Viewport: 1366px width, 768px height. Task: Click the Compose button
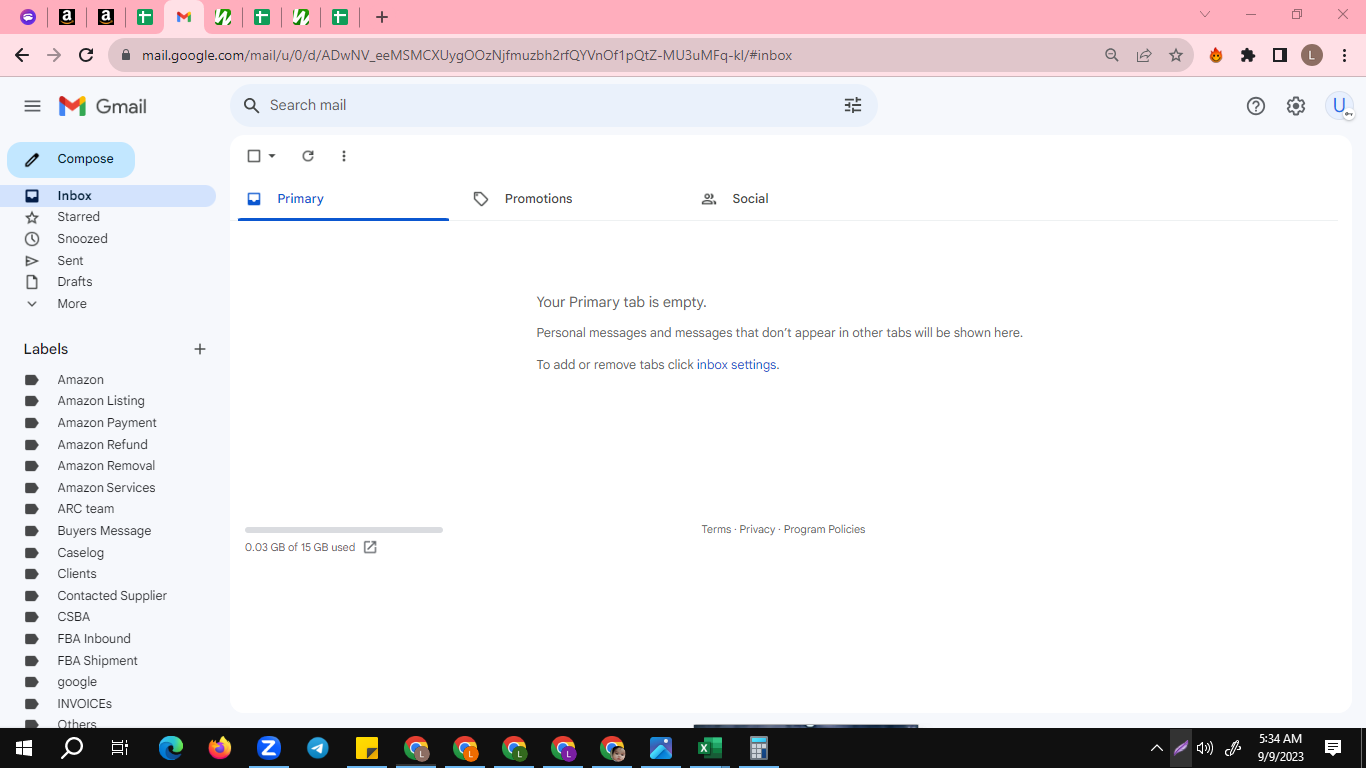tap(71, 159)
